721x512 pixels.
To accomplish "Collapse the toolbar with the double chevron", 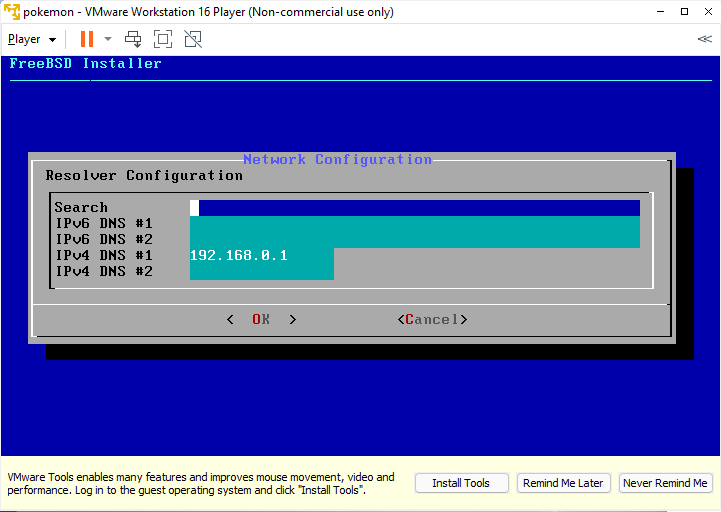I will click(704, 39).
